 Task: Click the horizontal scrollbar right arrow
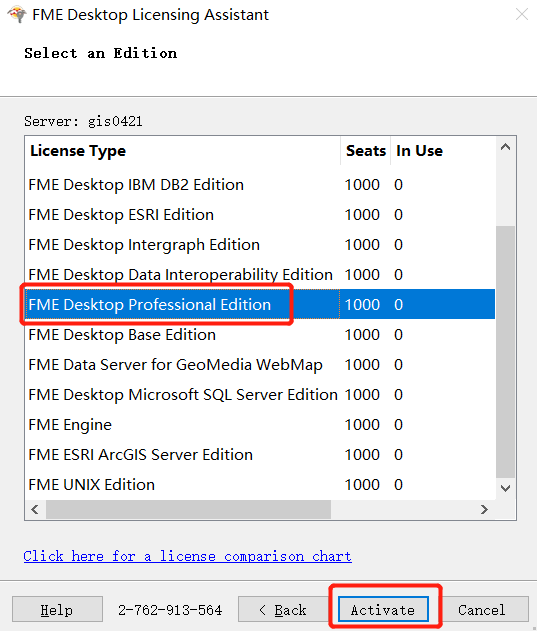(x=485, y=509)
